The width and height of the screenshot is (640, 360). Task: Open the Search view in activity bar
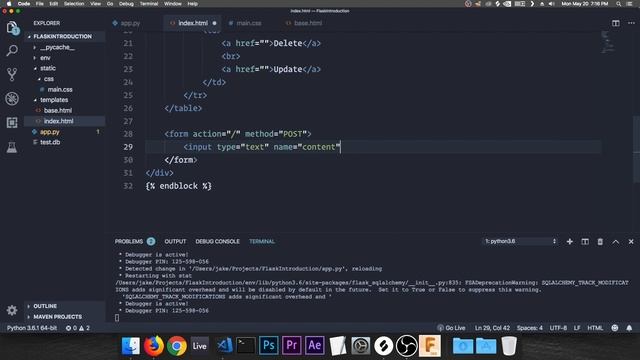coord(12,51)
